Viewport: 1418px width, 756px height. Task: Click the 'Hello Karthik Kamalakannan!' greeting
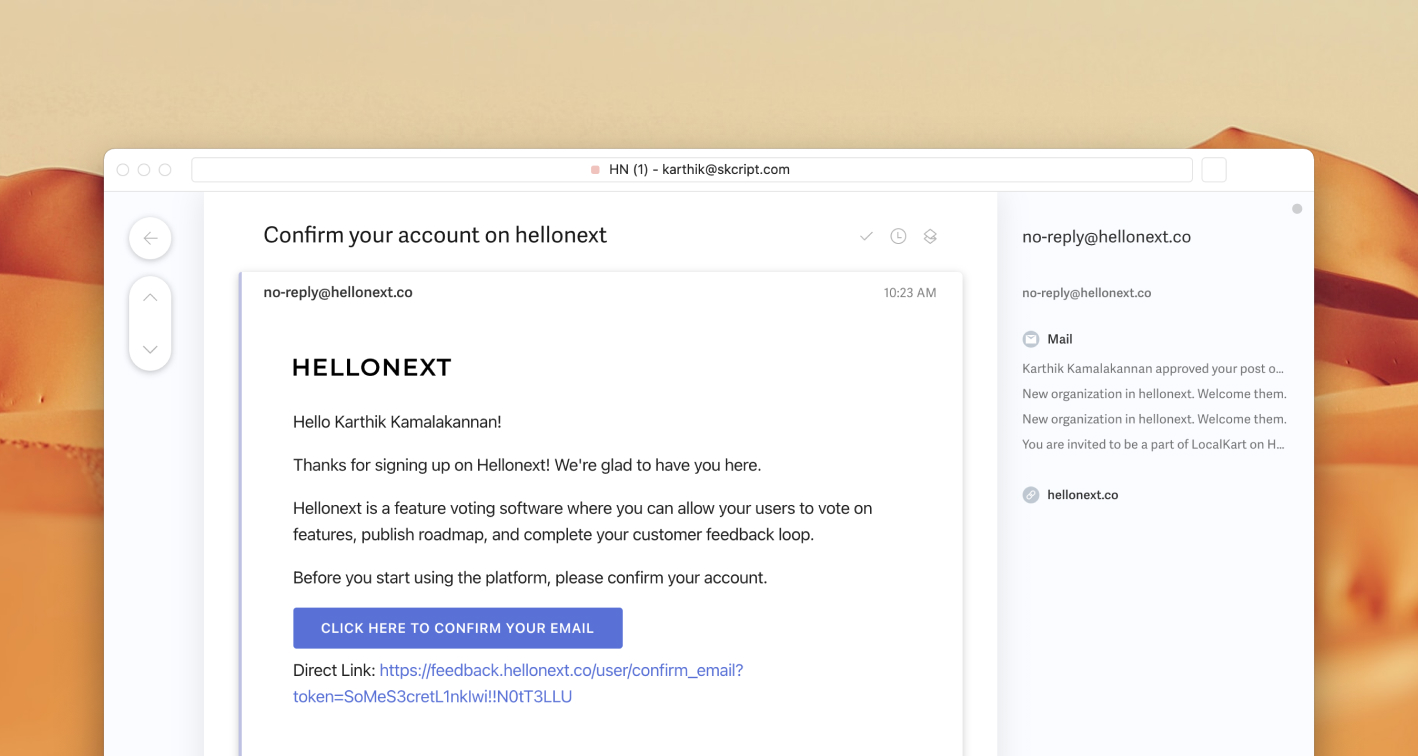397,422
